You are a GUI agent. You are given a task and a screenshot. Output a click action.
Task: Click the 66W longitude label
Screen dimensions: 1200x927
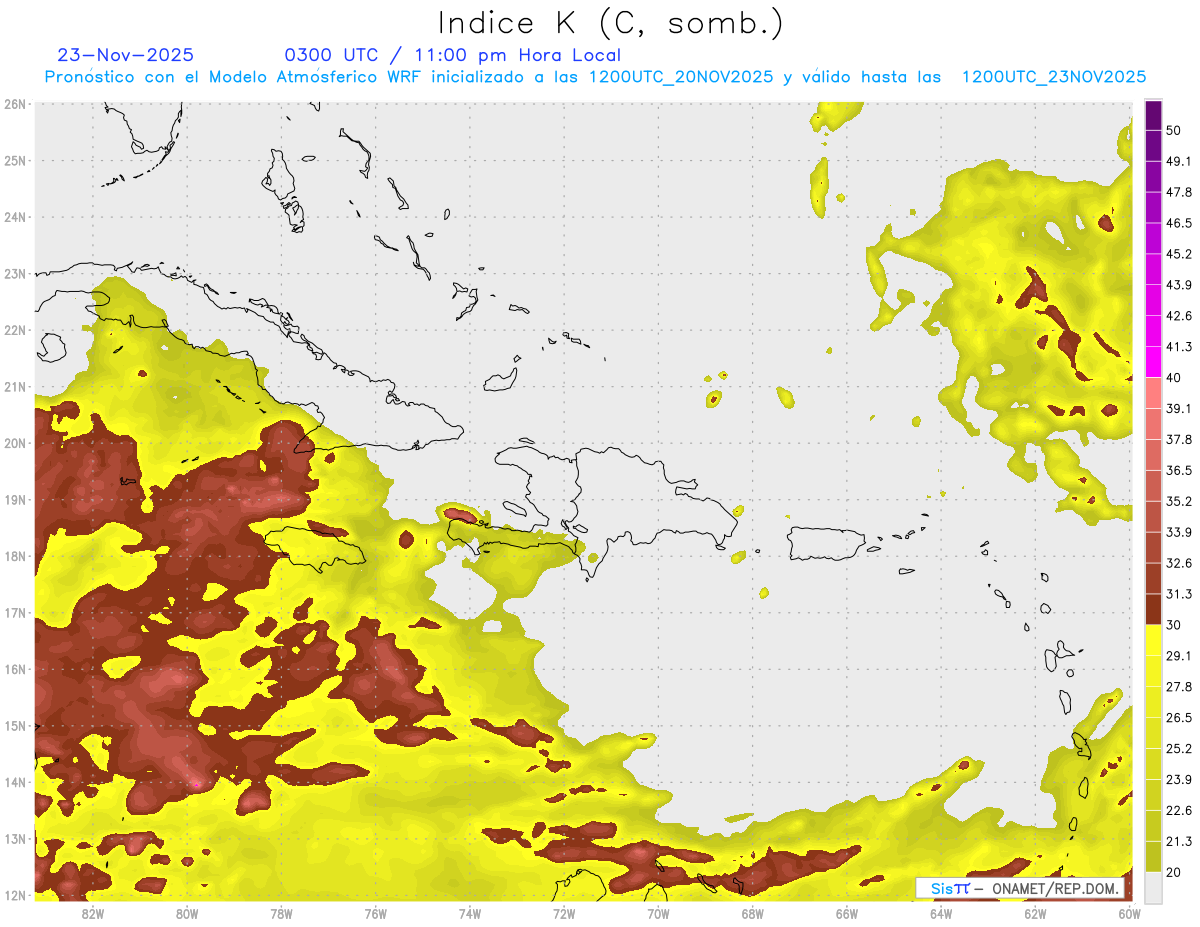[x=847, y=914]
